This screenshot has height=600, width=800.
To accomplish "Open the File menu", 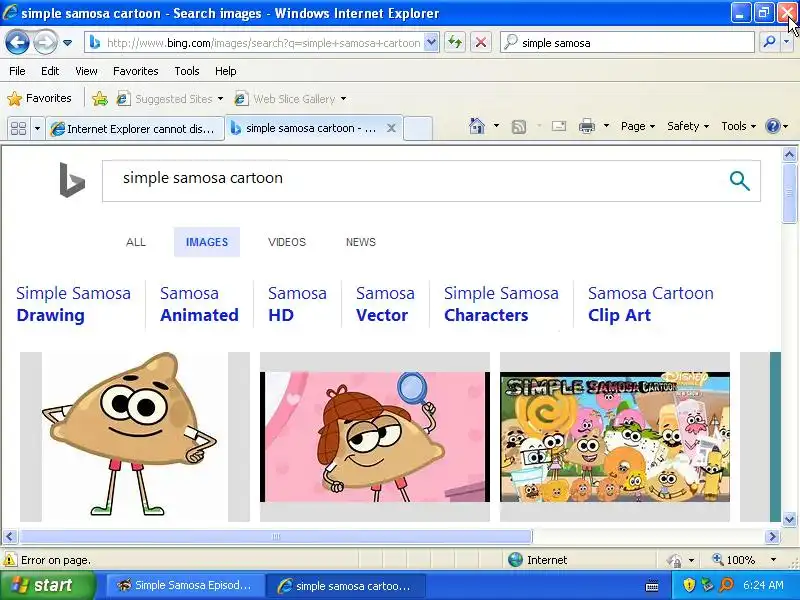I will coord(17,71).
